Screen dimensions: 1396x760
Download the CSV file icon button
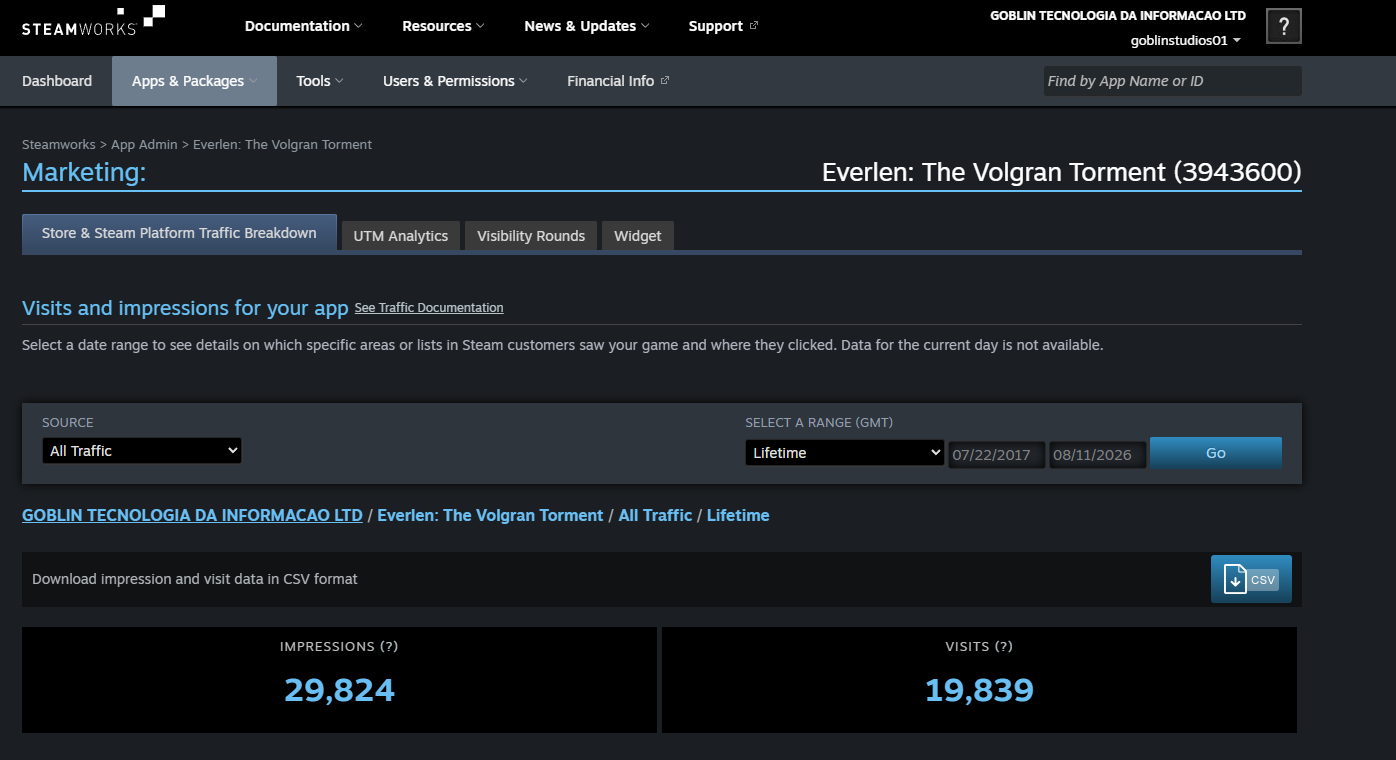pos(1251,579)
